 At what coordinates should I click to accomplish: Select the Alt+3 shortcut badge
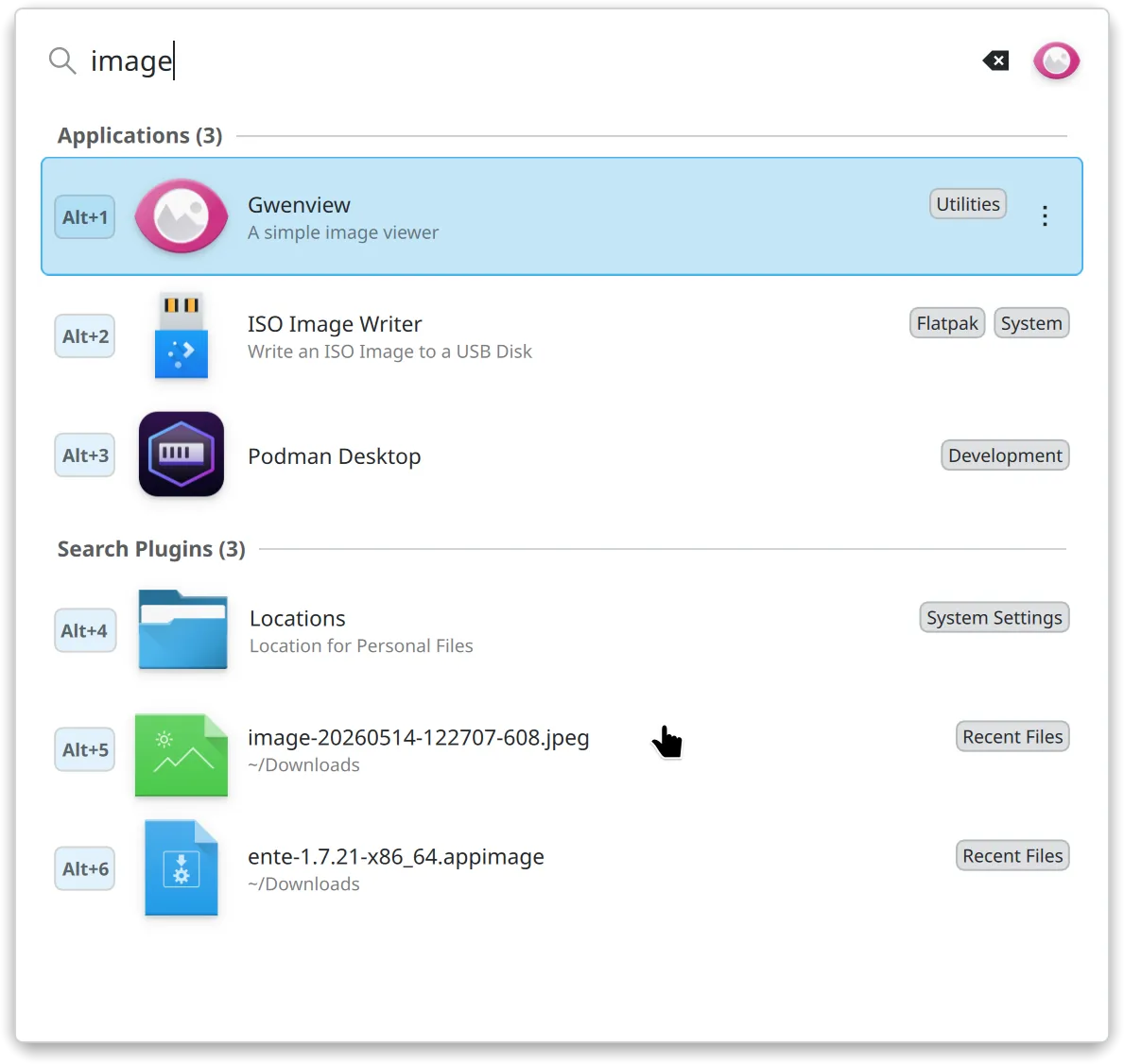click(84, 455)
